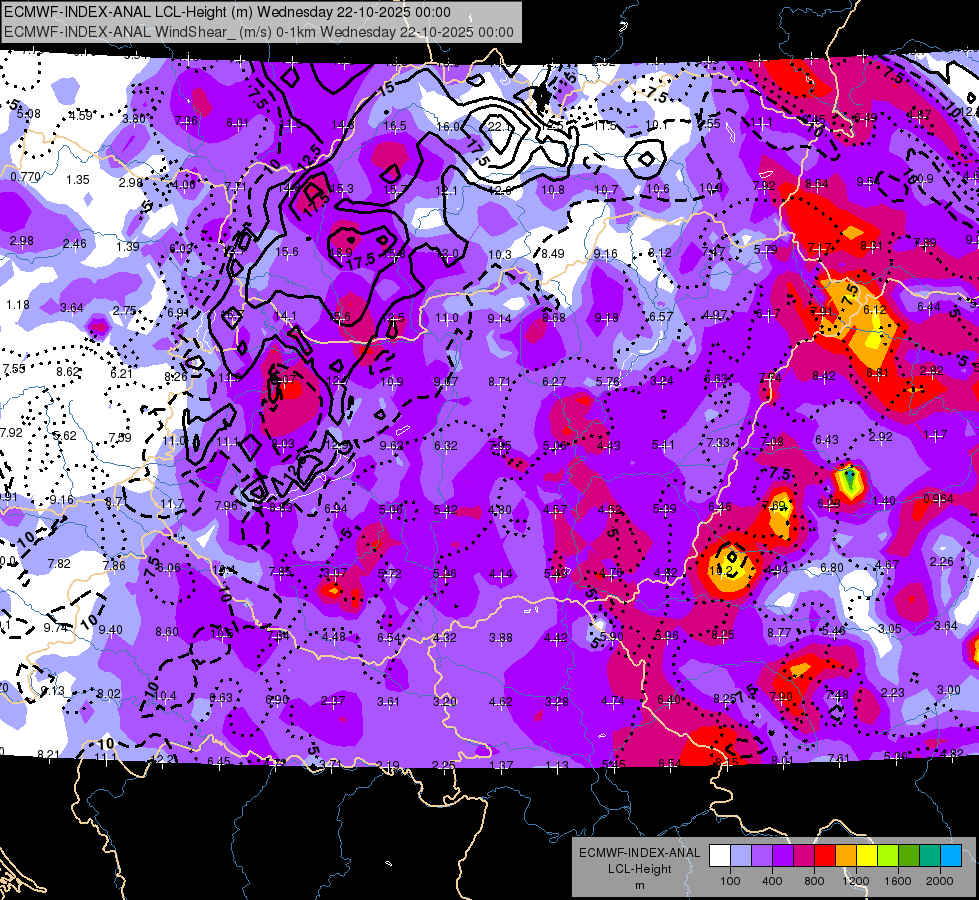
Task: Choose the yellow legend swatch
Action: coord(867,856)
